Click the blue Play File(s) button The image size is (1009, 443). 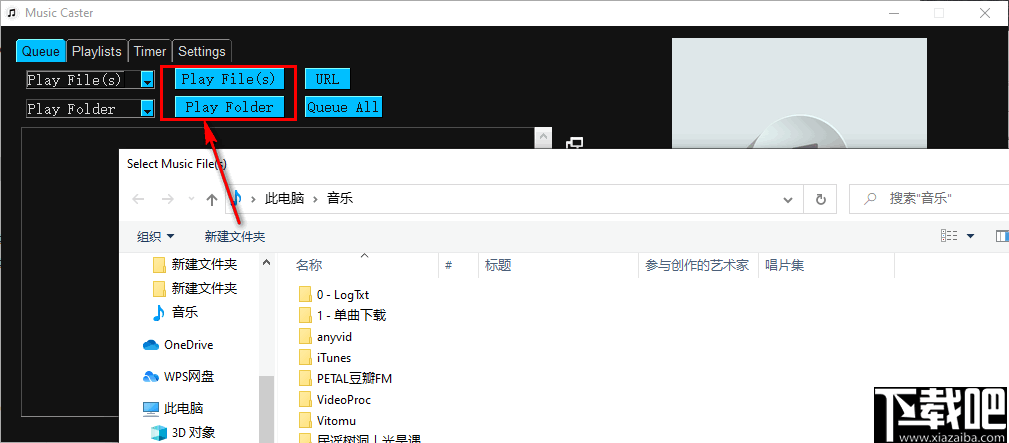(229, 79)
